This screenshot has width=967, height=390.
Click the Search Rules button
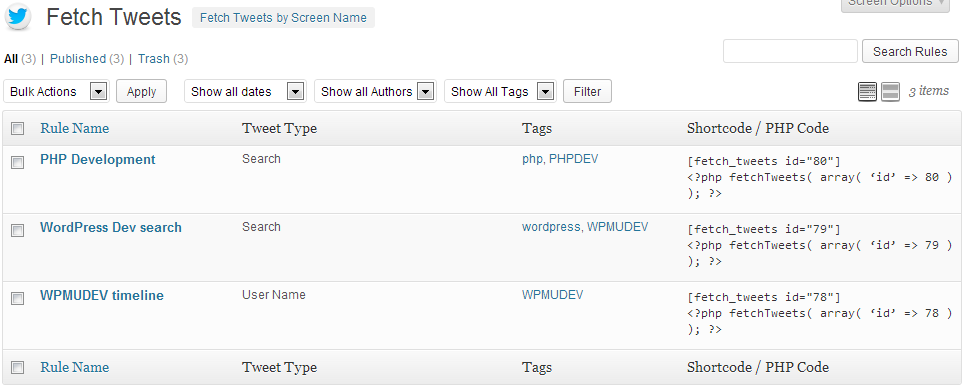click(910, 51)
